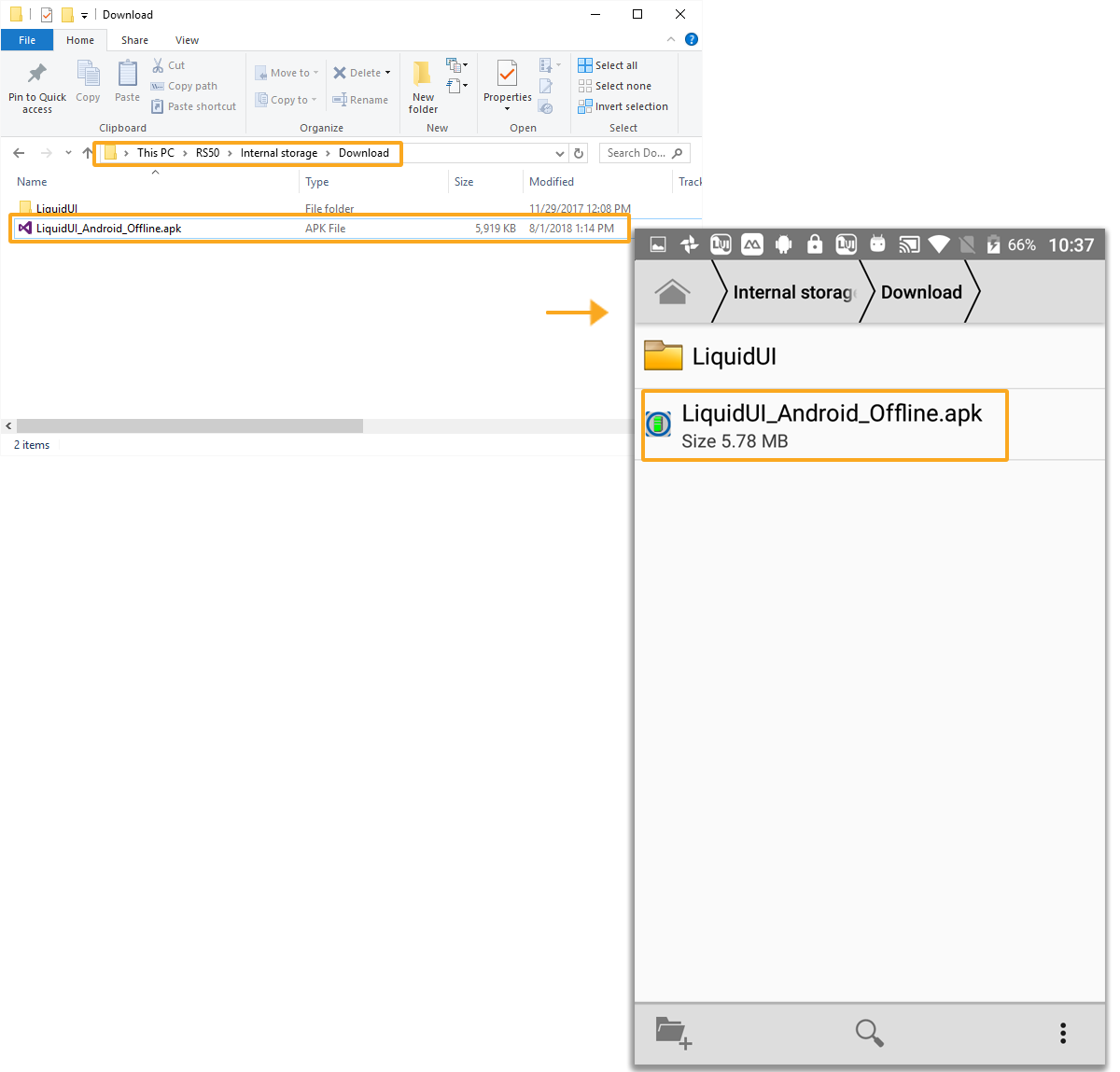1120x1072 pixels.
Task: Open the New item dropdown in New group
Action: 457,65
